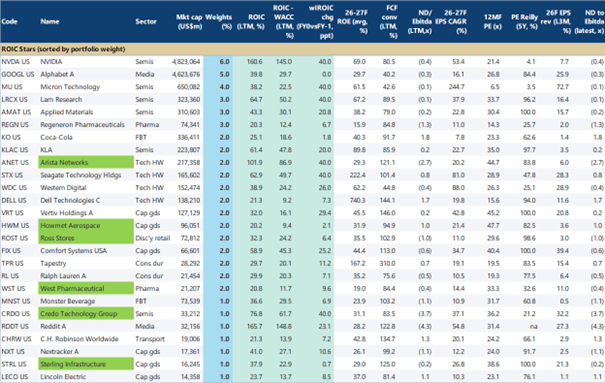Select Reddit ROIC value 165.7

click(255, 326)
